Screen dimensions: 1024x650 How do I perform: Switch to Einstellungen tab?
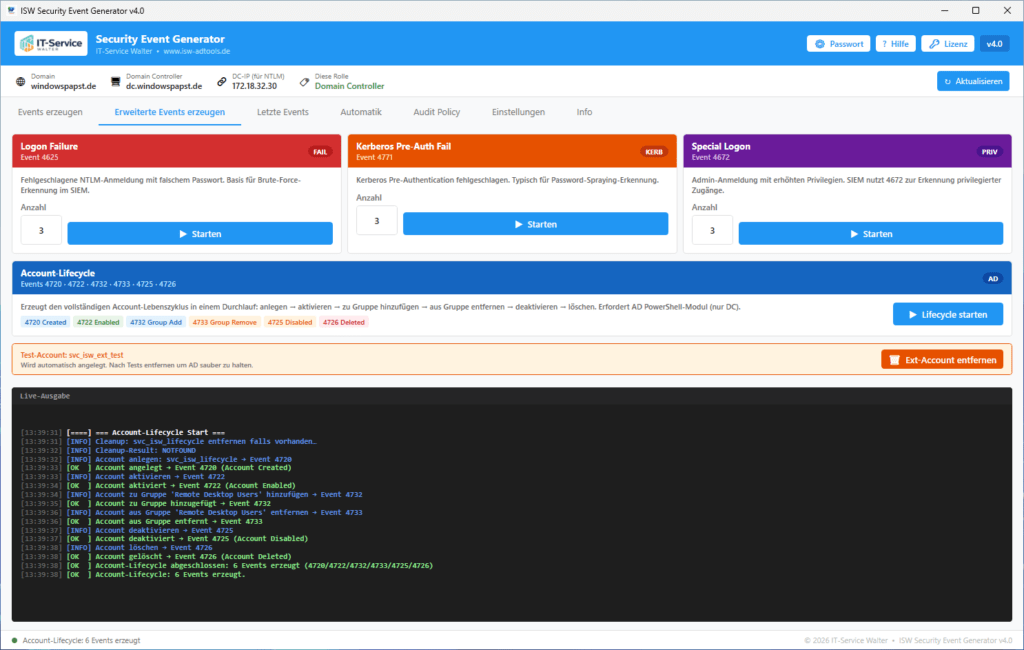(x=518, y=112)
